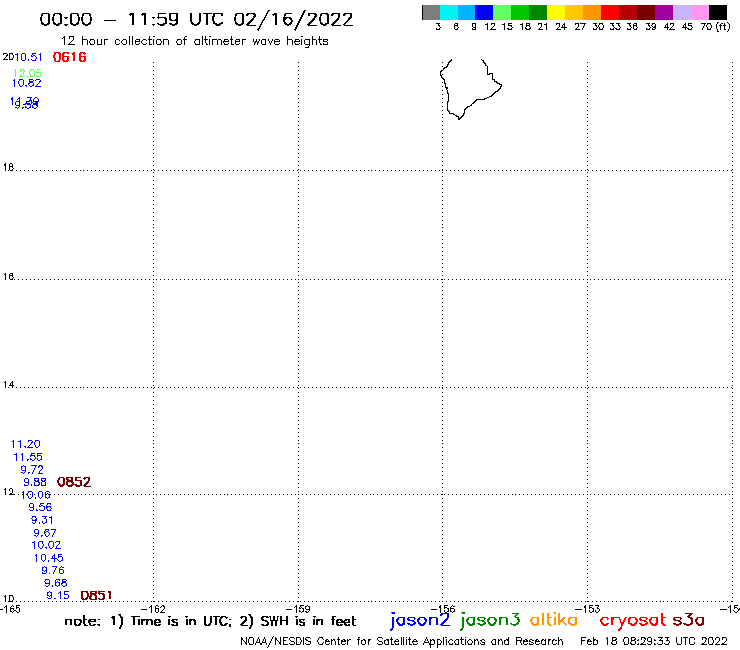Click the wave height value '9.68'

[x=56, y=583]
